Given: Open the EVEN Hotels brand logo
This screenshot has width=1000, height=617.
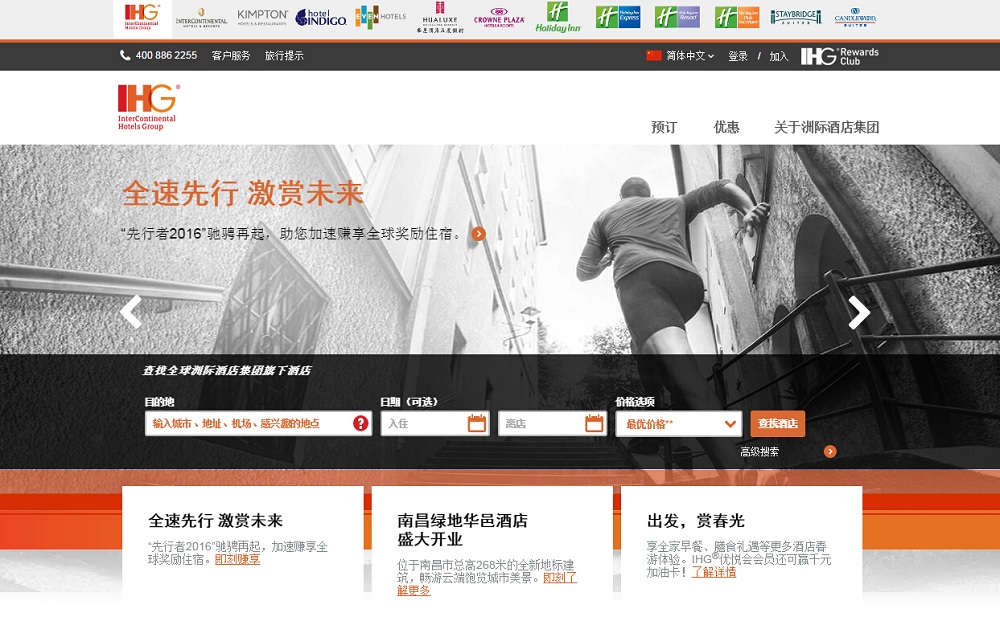Looking at the screenshot, I should [380, 17].
